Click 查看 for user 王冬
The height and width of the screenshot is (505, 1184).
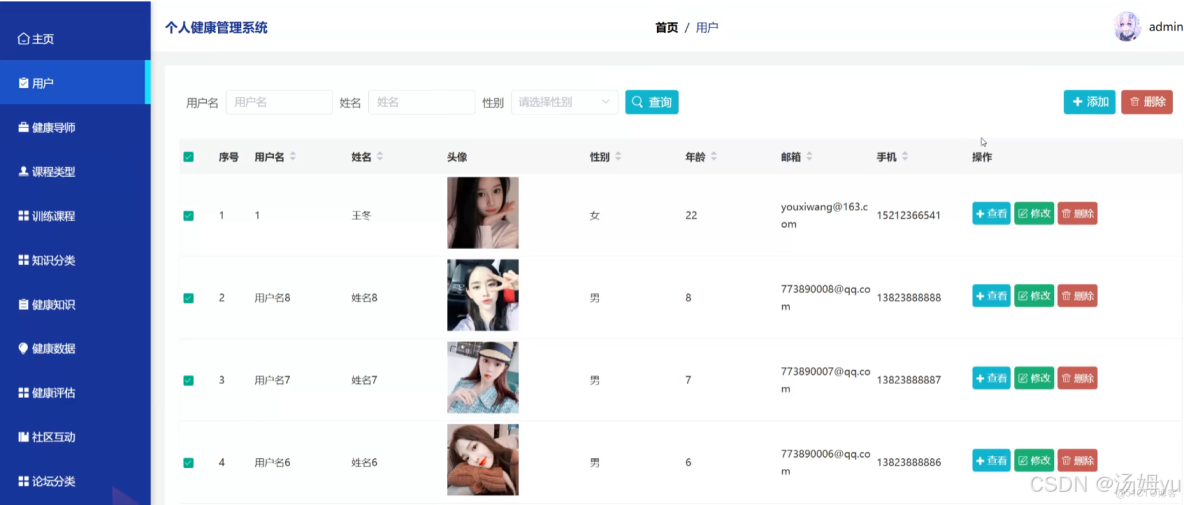coord(991,214)
